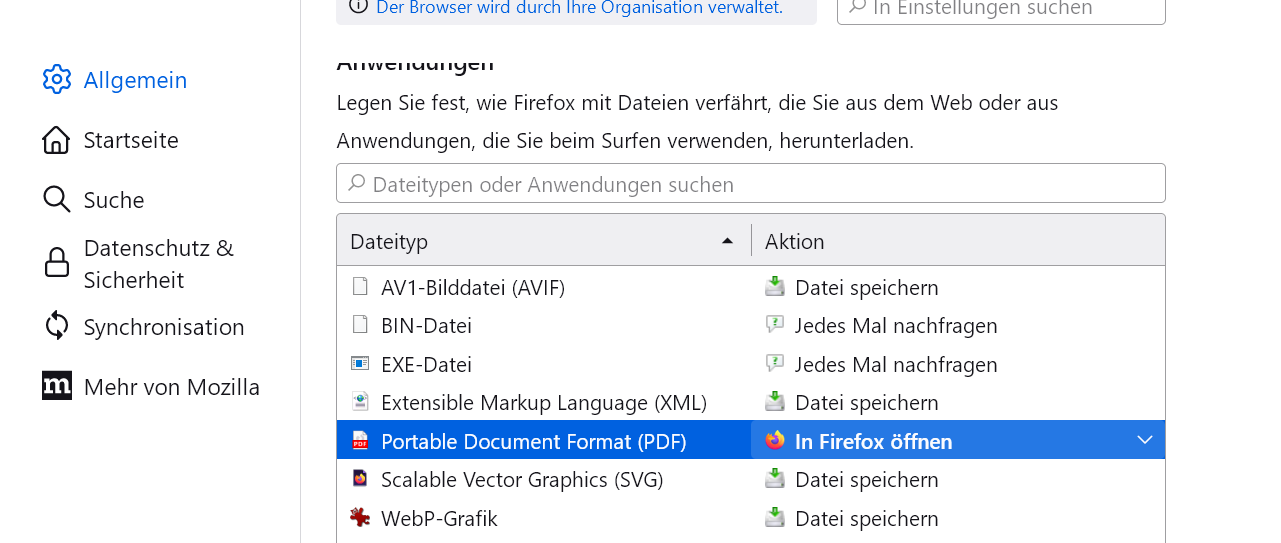Open the organization management notice link
The height and width of the screenshot is (543, 1281).
pyautogui.click(x=579, y=8)
